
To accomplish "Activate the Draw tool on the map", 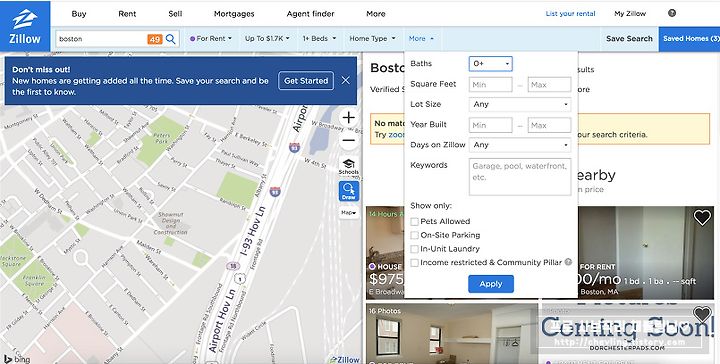I will pos(349,191).
